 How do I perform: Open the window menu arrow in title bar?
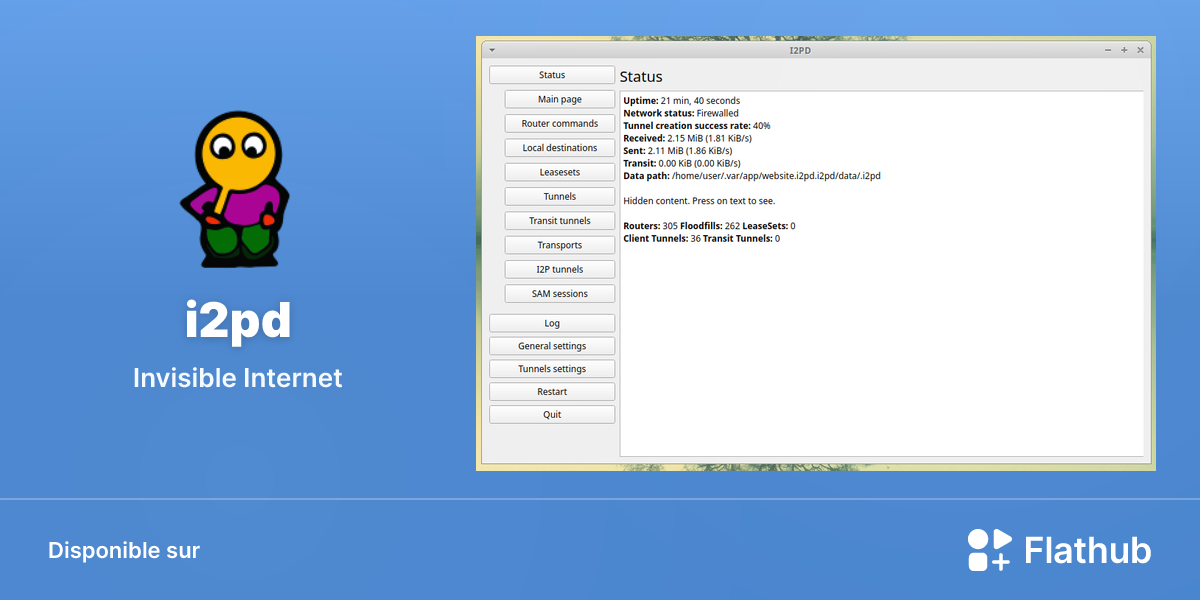(491, 49)
